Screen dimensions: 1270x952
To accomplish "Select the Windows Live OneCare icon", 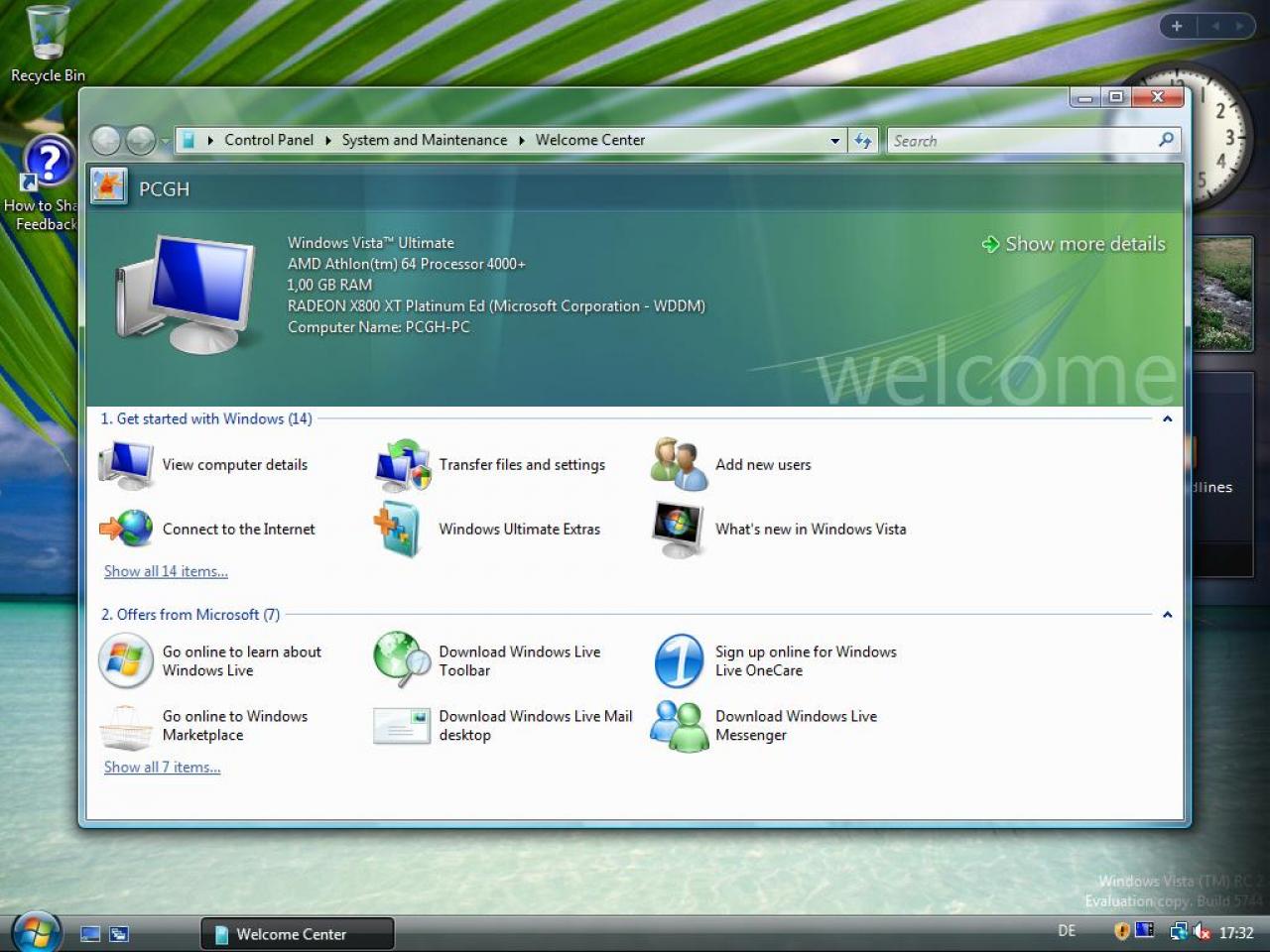I will (x=679, y=660).
